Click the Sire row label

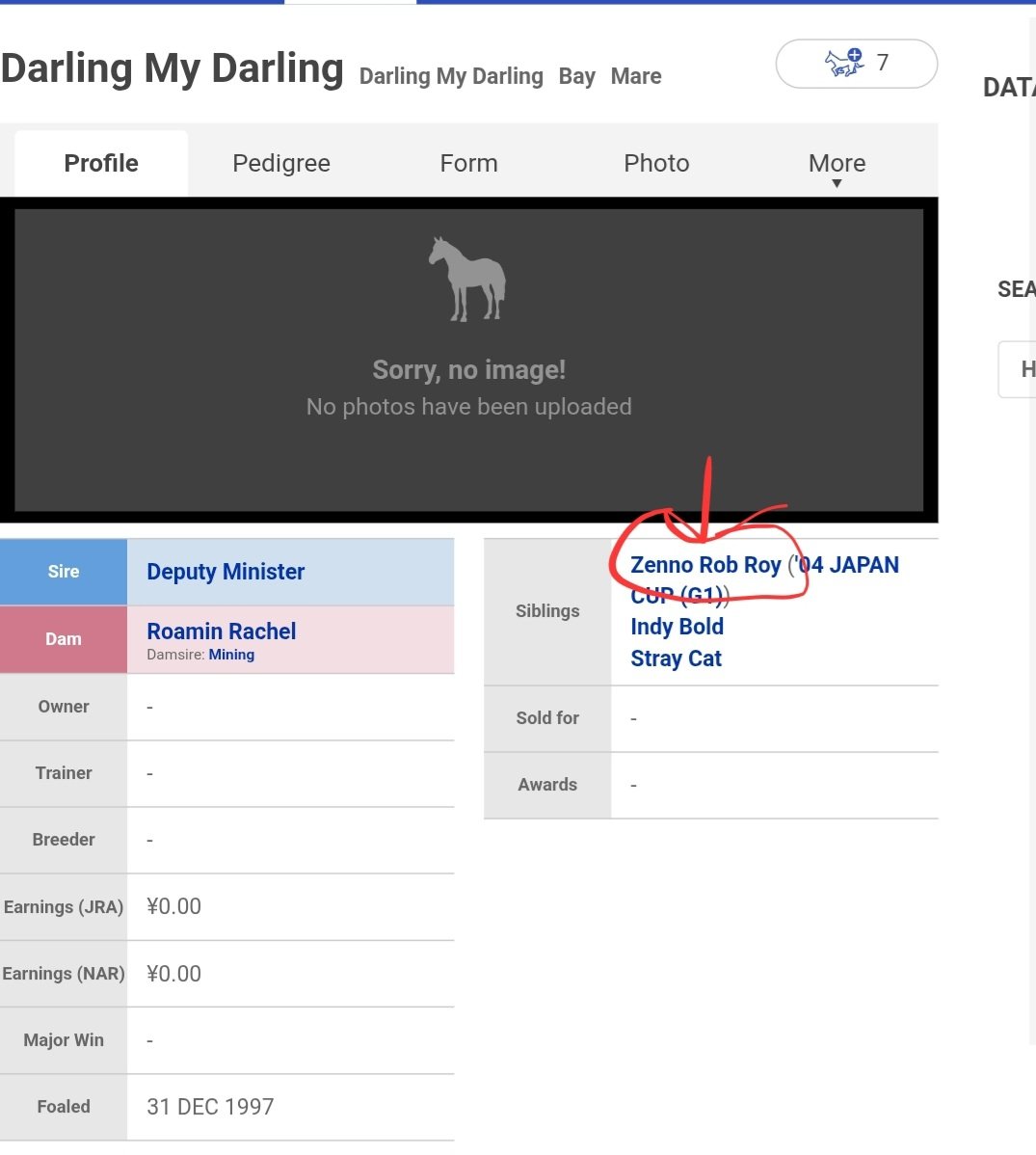click(64, 572)
